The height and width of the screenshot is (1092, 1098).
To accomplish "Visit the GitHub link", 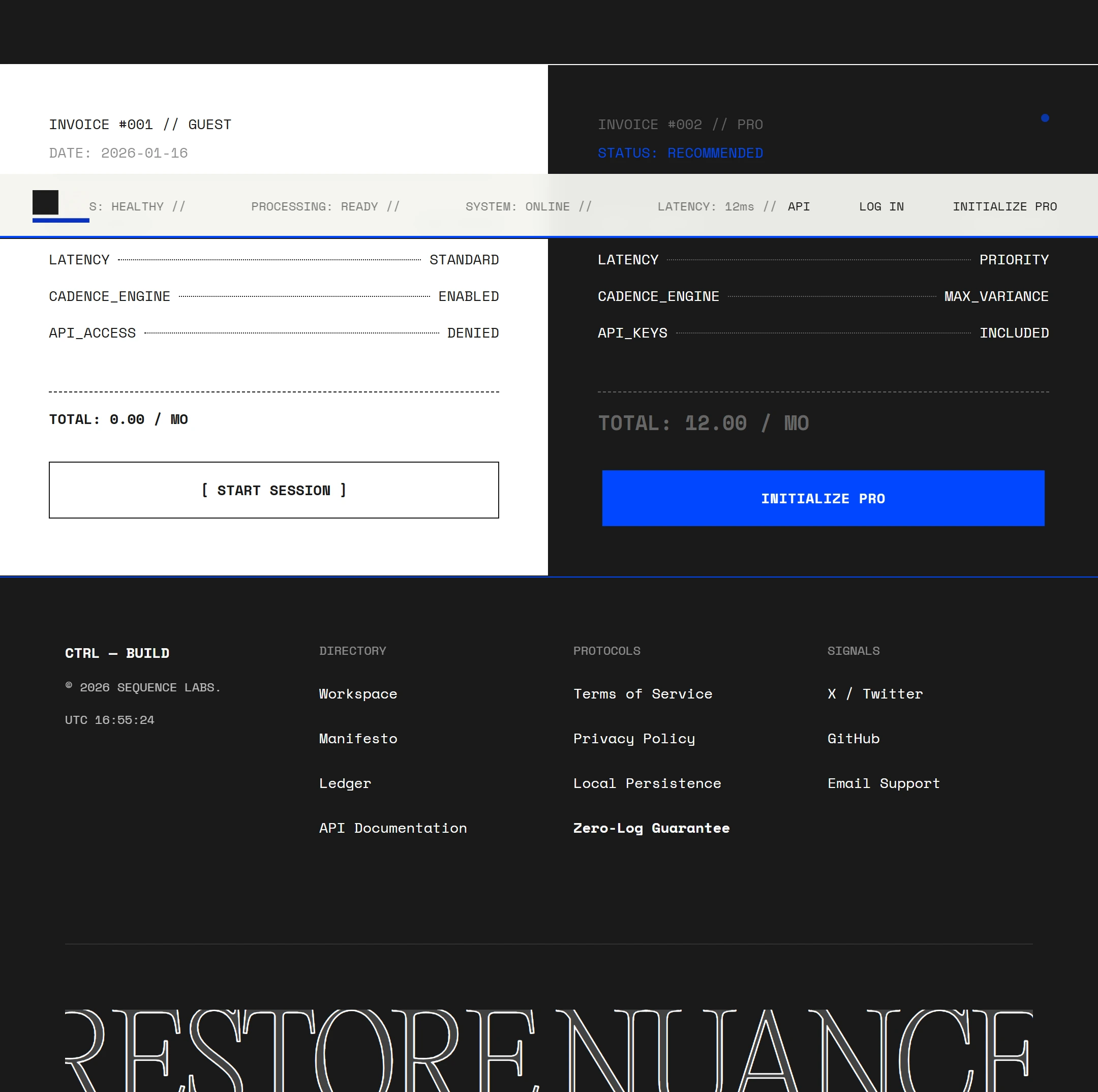I will point(853,739).
